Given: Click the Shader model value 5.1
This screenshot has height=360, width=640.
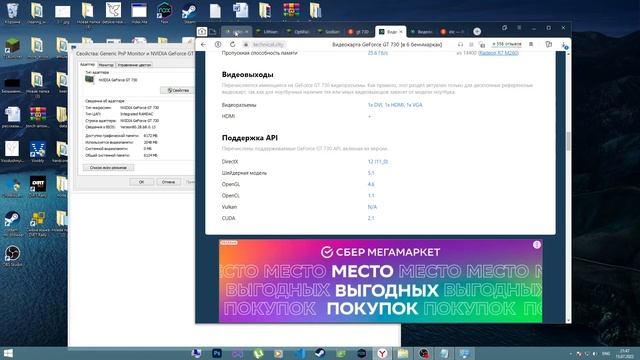Looking at the screenshot, I should pyautogui.click(x=371, y=173).
